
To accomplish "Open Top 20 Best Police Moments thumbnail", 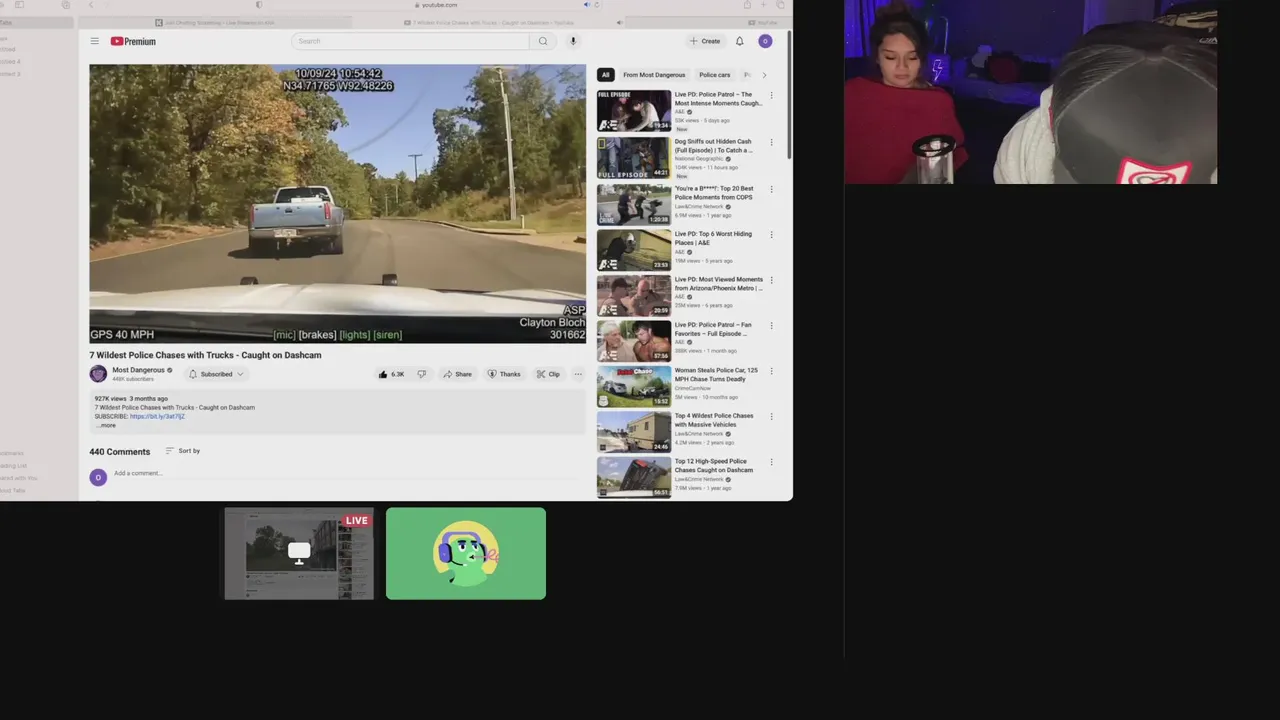I will [x=634, y=204].
